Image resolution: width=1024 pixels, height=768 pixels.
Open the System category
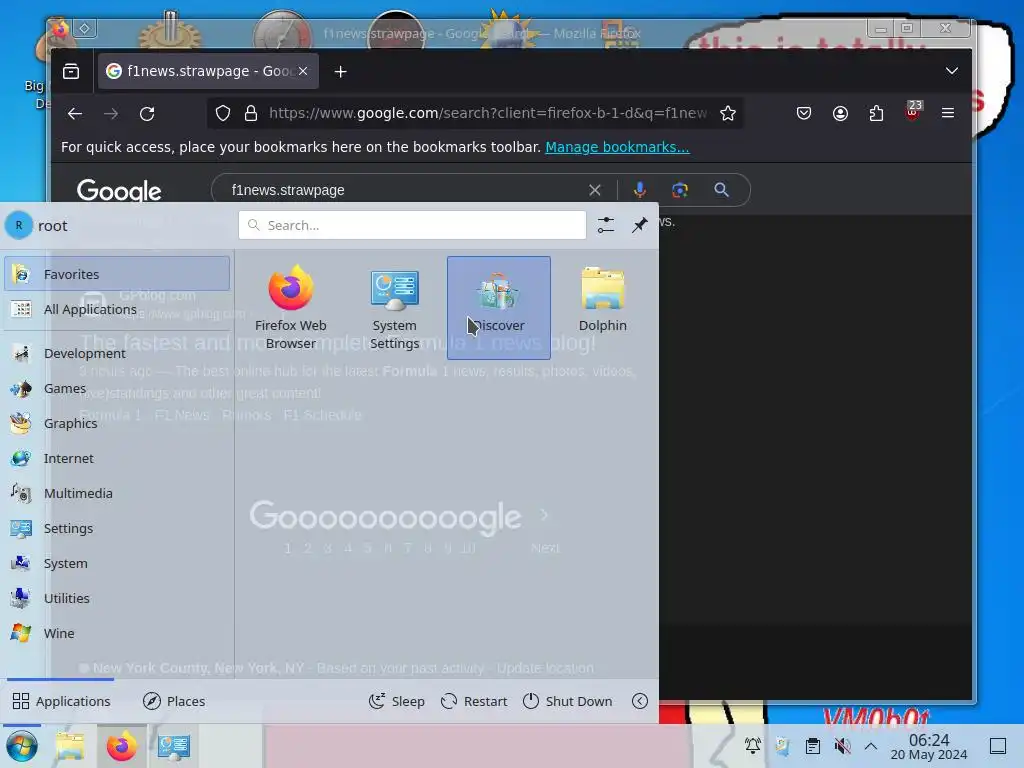click(118, 563)
